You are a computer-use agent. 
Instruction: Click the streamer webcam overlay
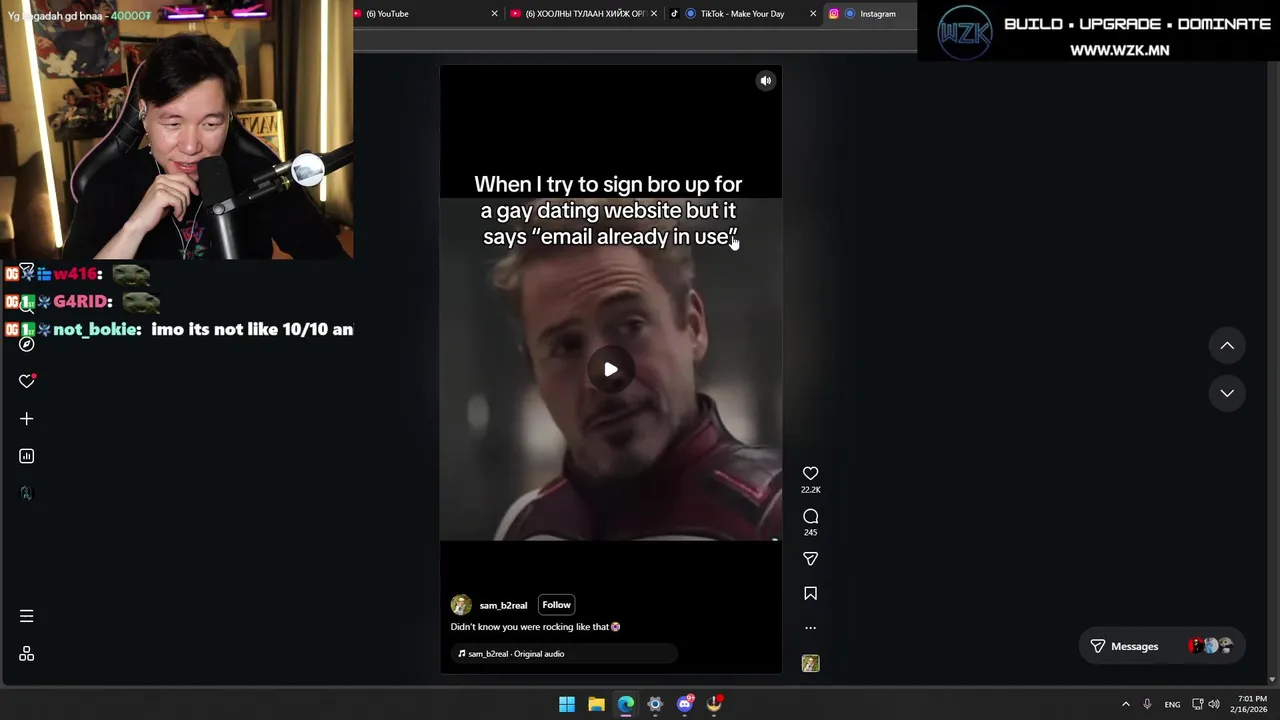(176, 130)
